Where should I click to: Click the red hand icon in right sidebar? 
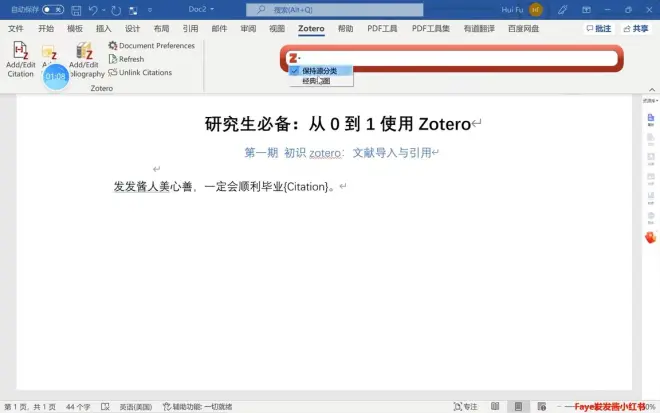click(650, 237)
